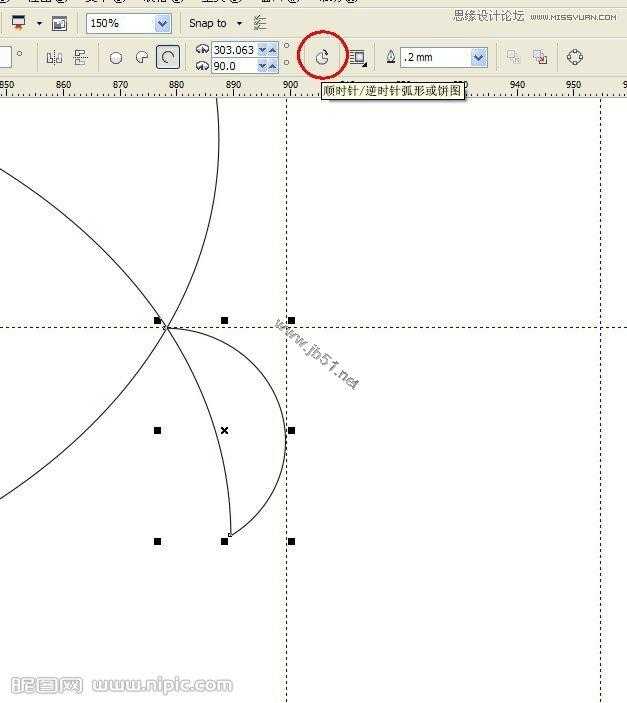Mirror the object horizontally
The height and width of the screenshot is (703, 627).
pos(54,57)
